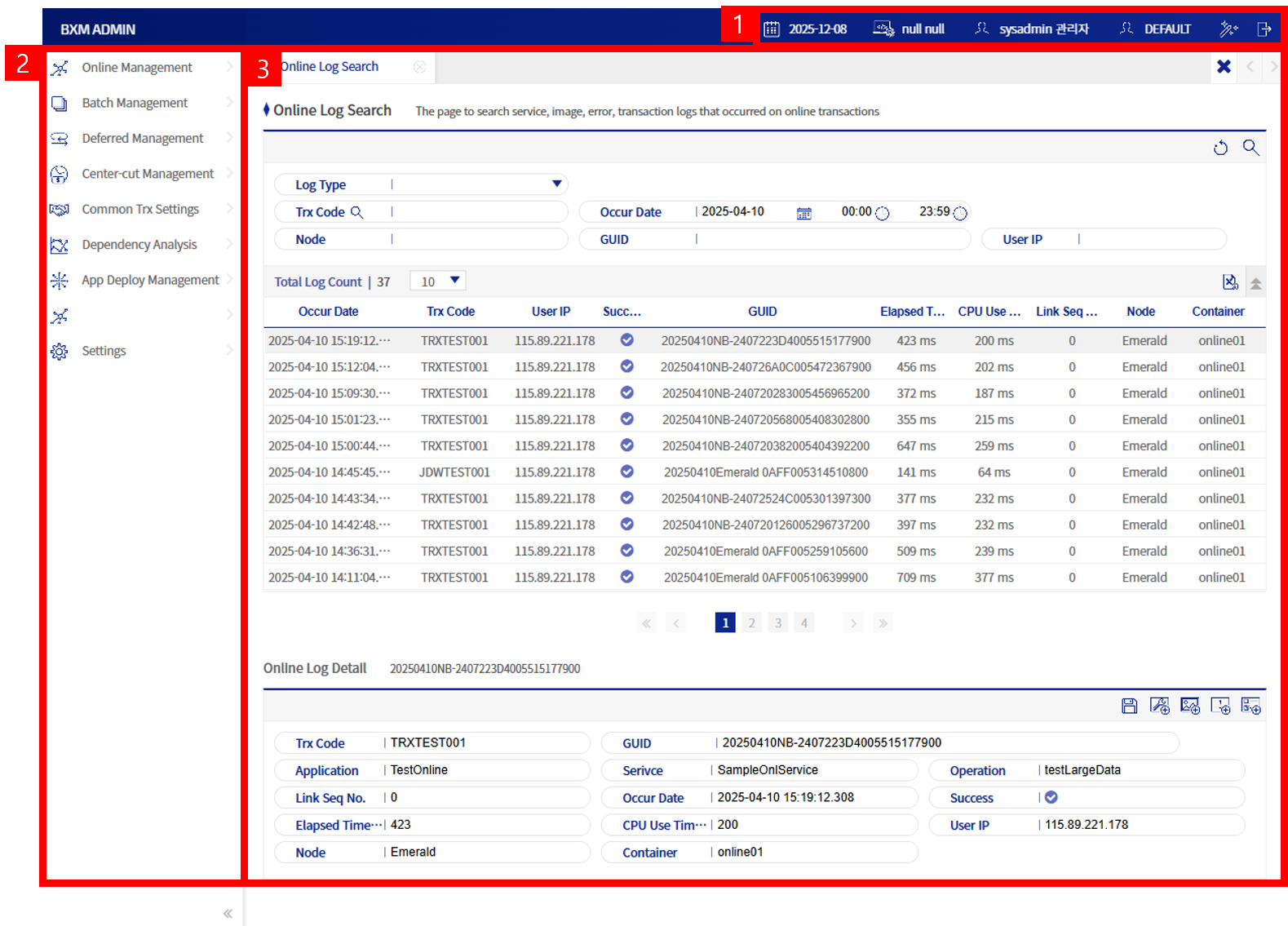Open Dependency Analysis menu item
The width and height of the screenshot is (1288, 926).
point(139,245)
